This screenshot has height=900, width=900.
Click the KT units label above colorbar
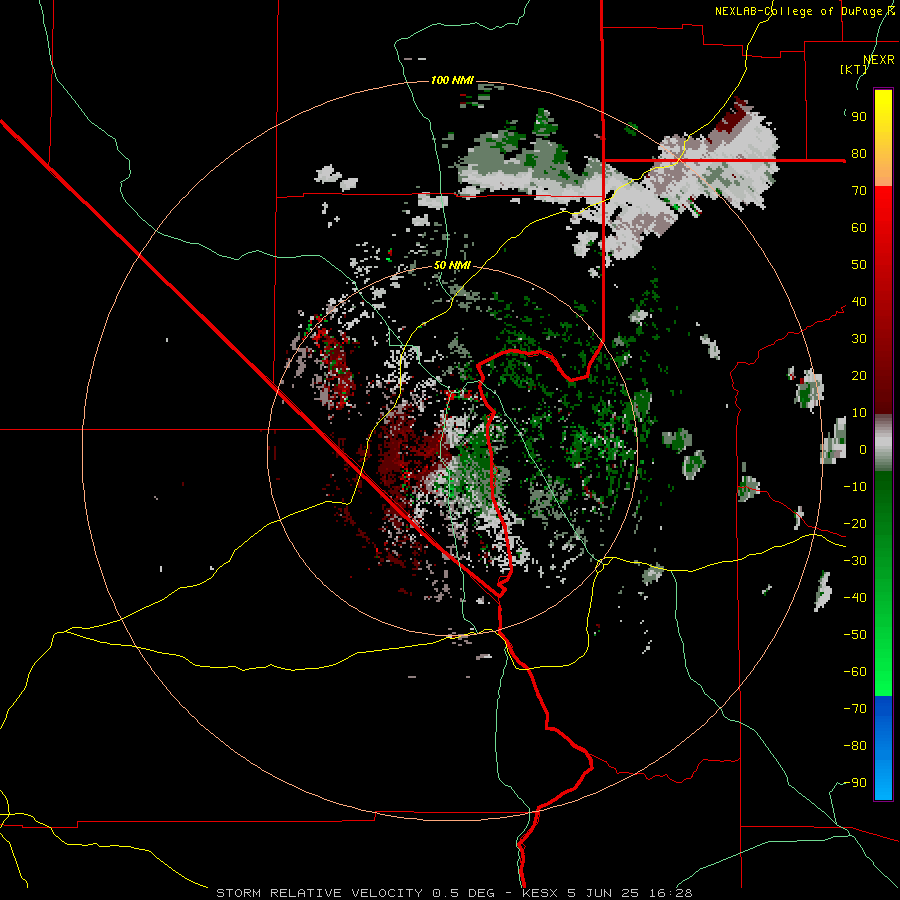[854, 69]
